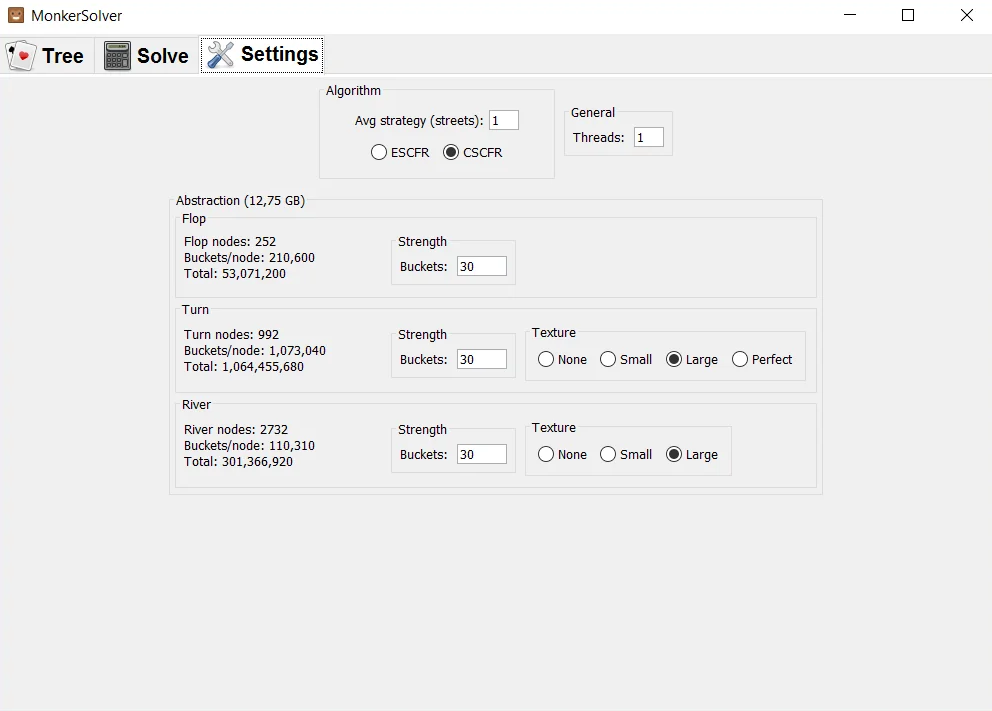Open the Tree tab
Screen dimensions: 992x711
[x=47, y=56]
